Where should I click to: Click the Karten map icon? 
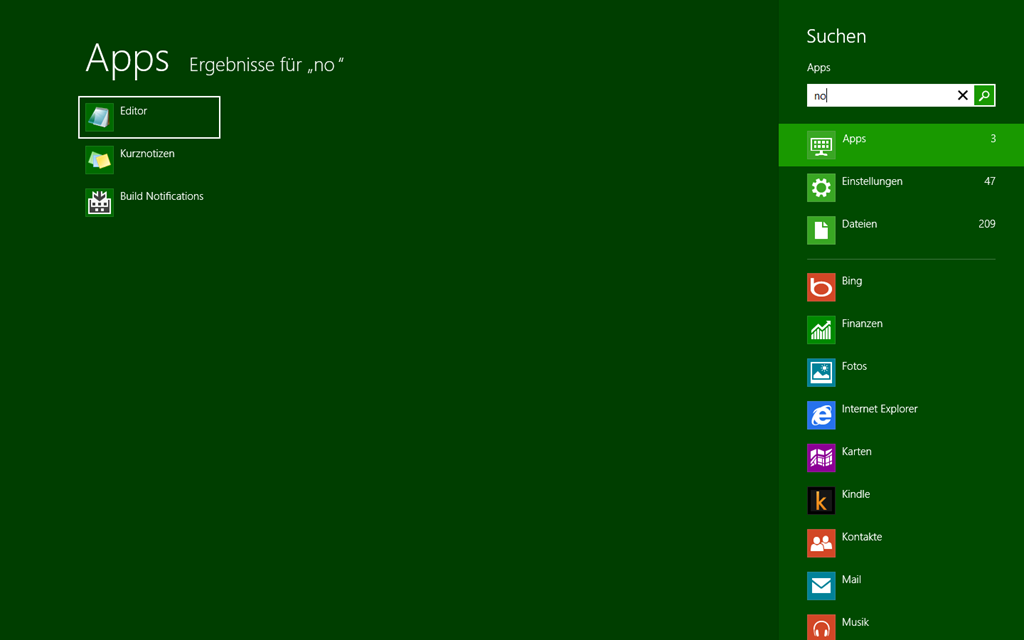[x=821, y=458]
